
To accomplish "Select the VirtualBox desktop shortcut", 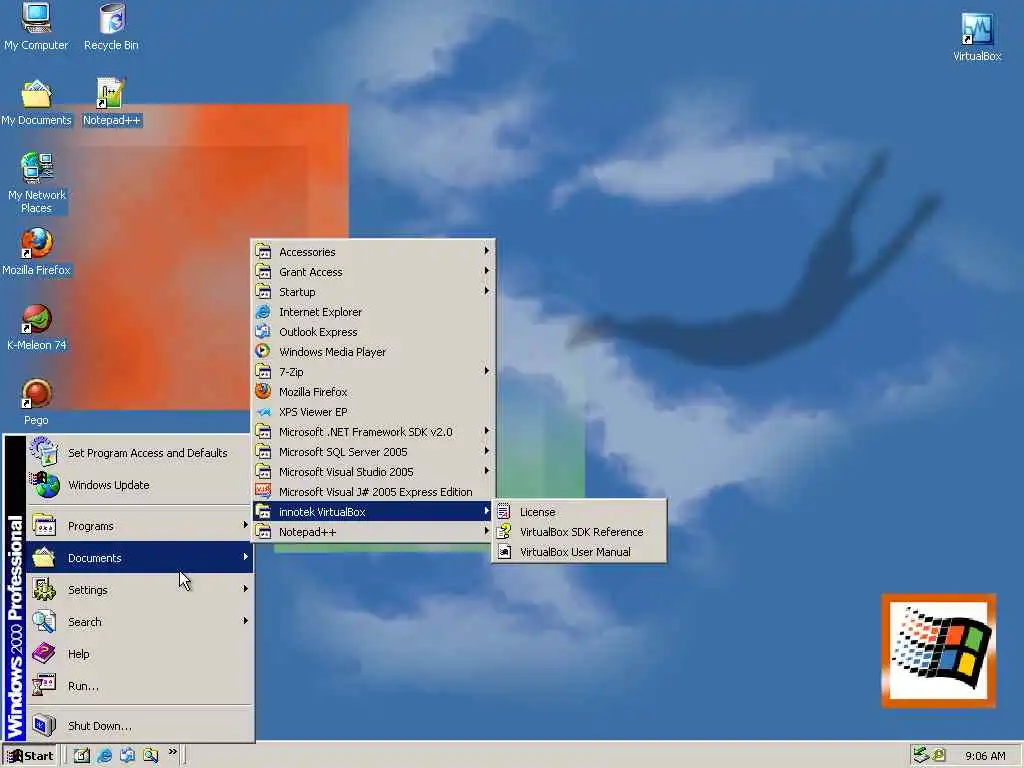I will pos(977,37).
